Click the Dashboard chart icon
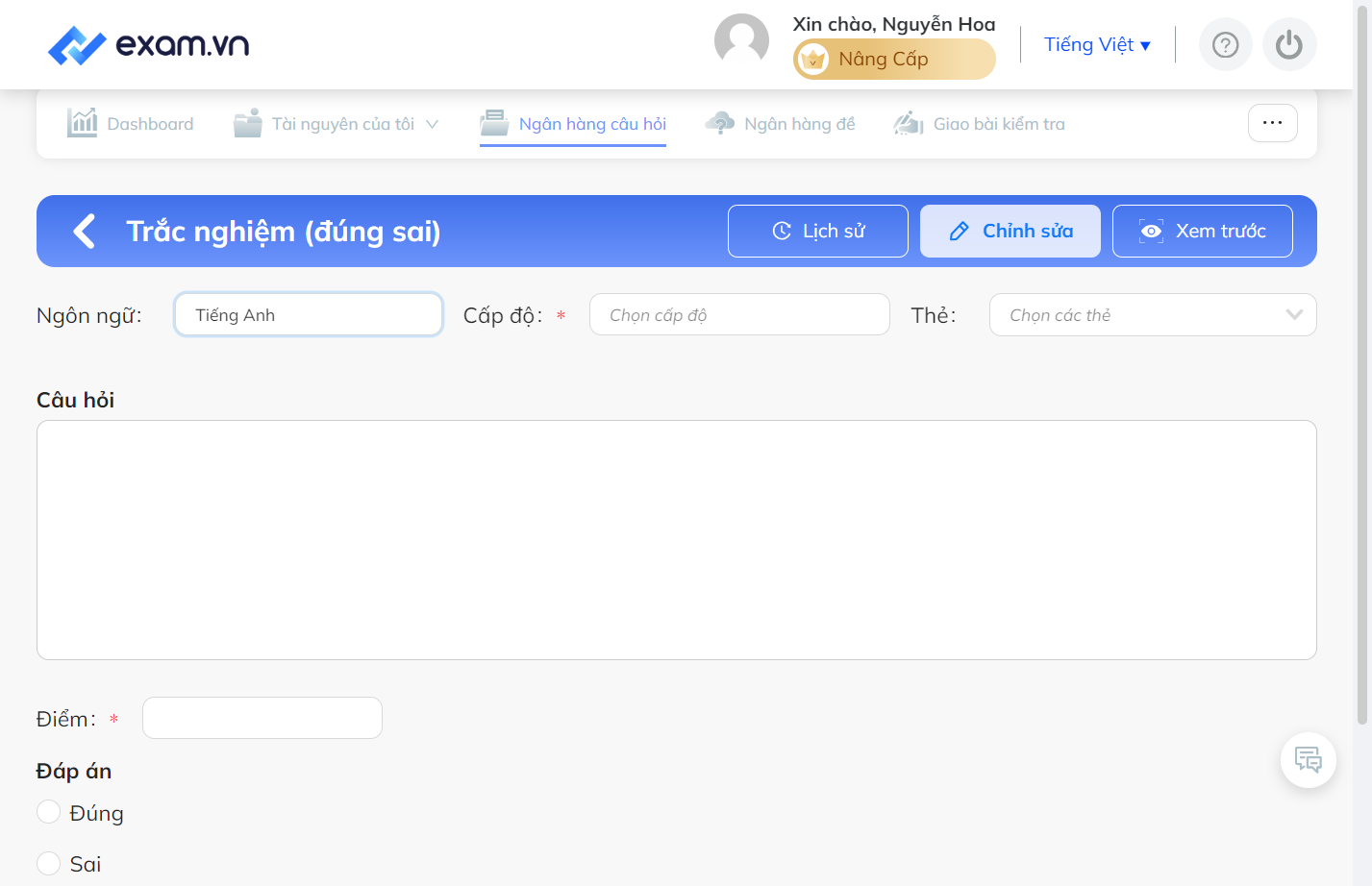 coord(83,123)
